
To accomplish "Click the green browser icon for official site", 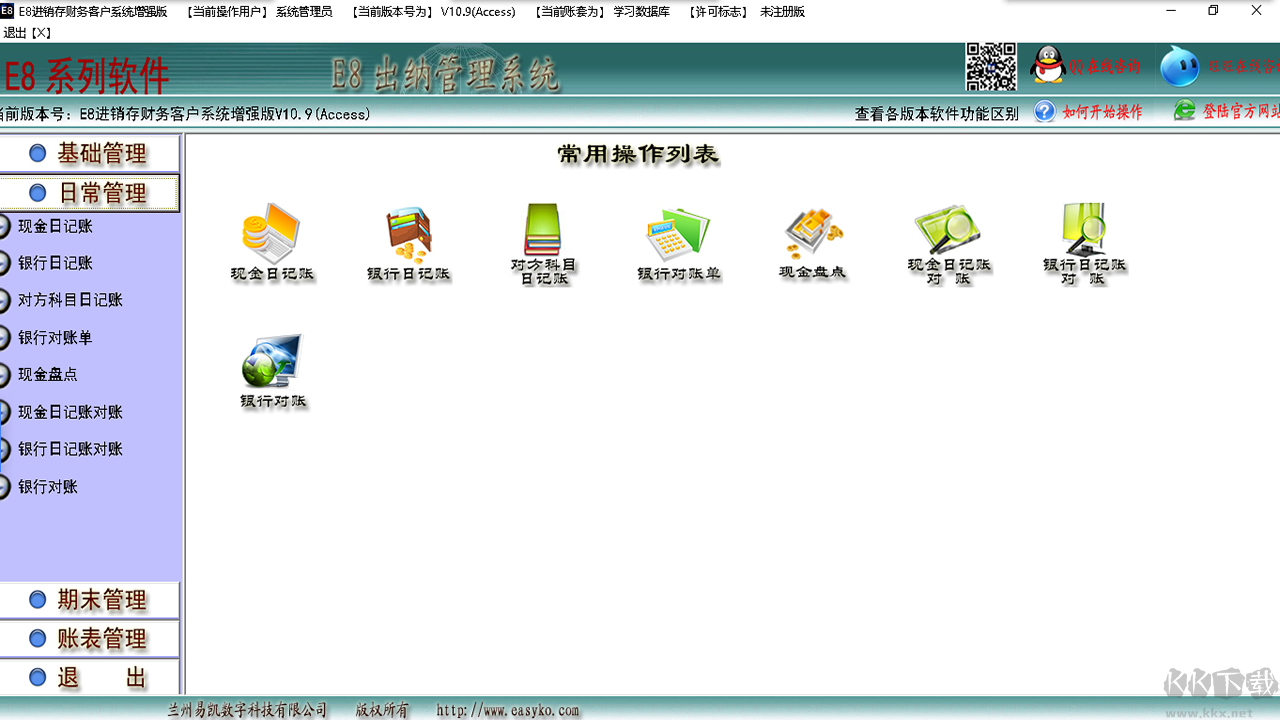I will click(1185, 111).
